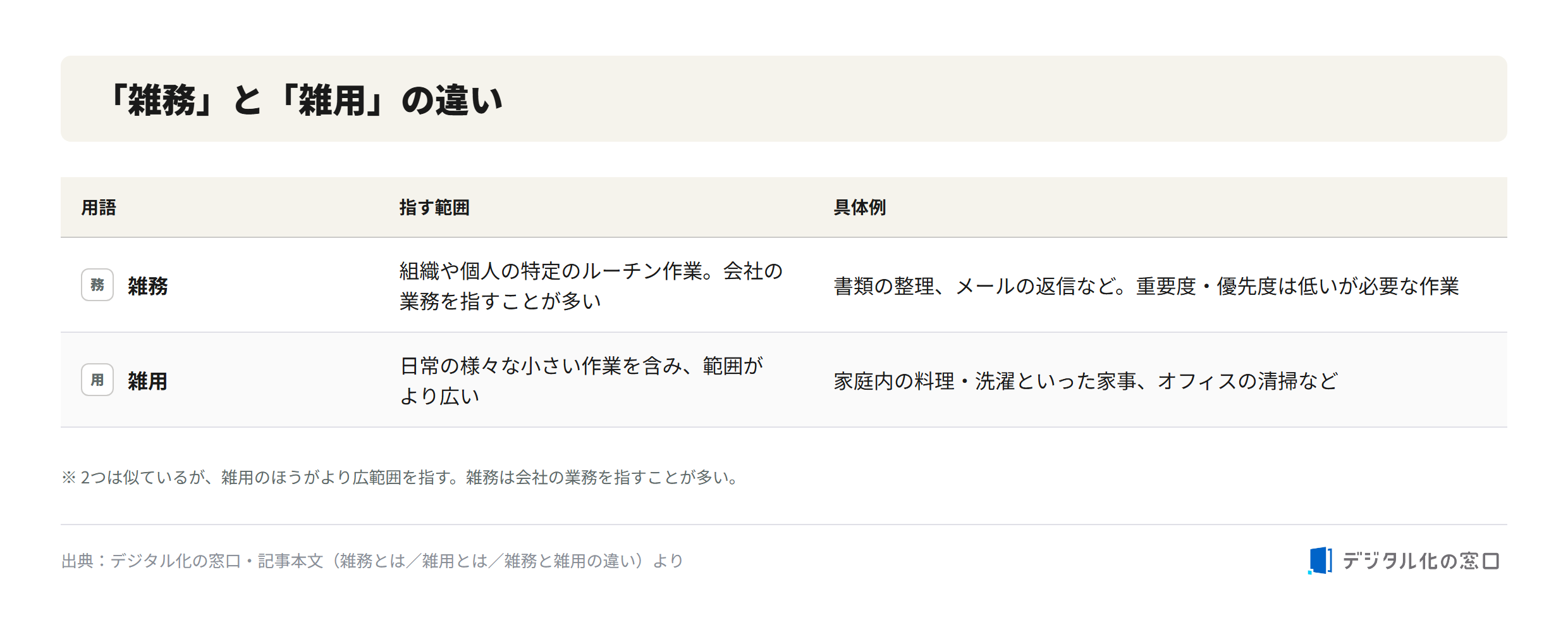1568x634 pixels.
Task: Click the ※ symbol at footnote start
Action: 68,477
